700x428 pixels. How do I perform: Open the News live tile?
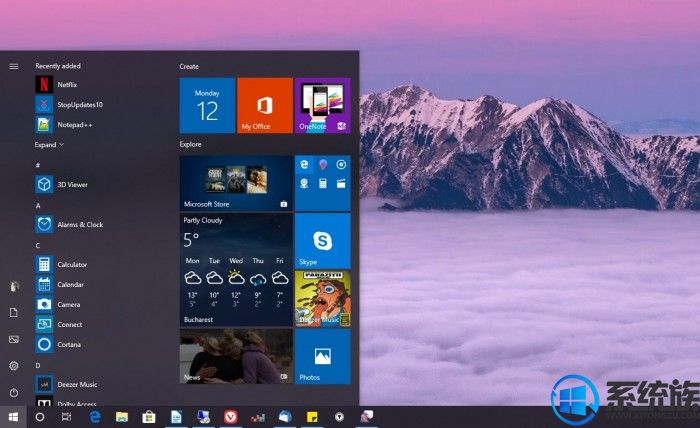[x=236, y=356]
